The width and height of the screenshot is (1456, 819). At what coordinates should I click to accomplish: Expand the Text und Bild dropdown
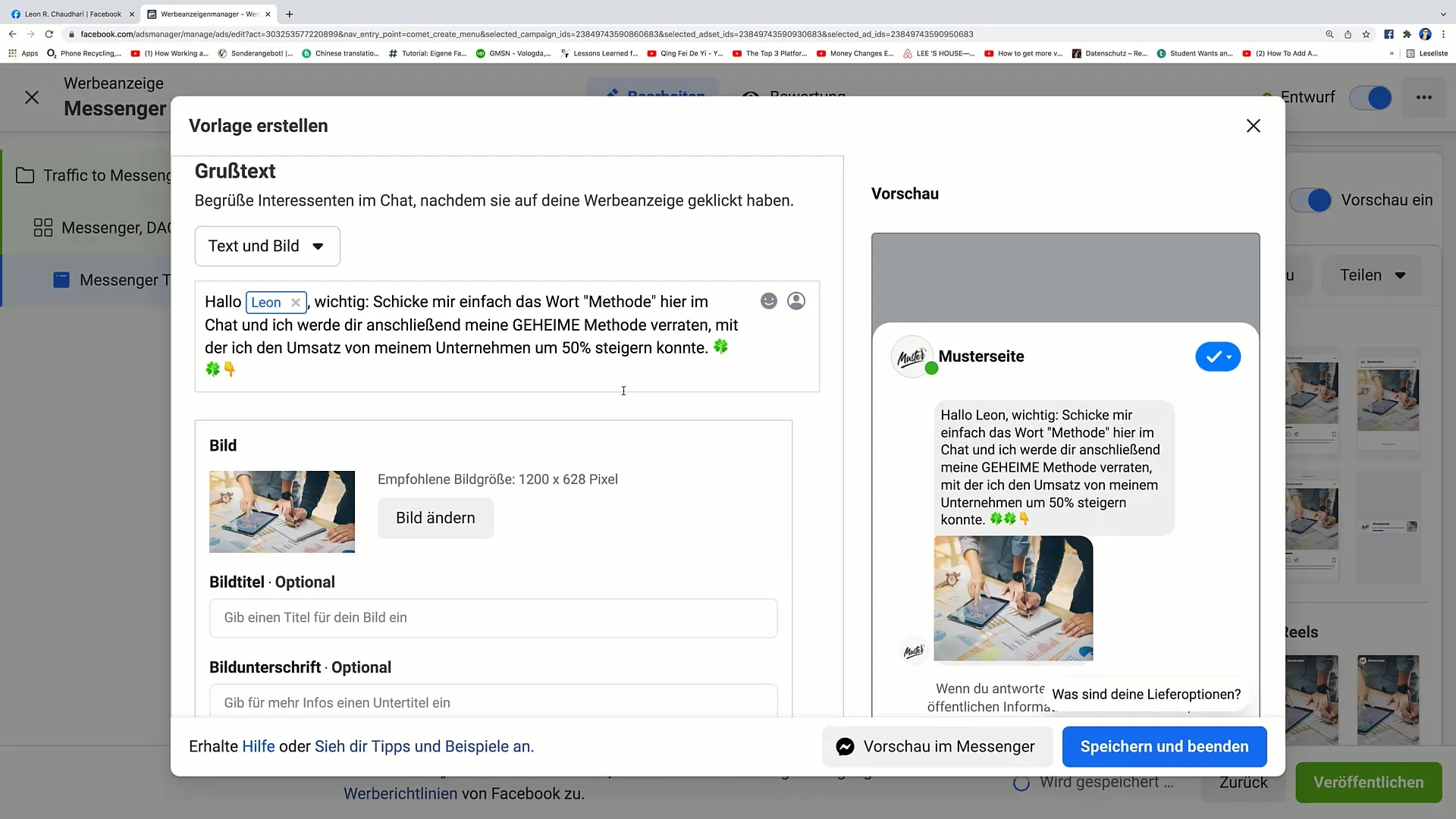265,246
